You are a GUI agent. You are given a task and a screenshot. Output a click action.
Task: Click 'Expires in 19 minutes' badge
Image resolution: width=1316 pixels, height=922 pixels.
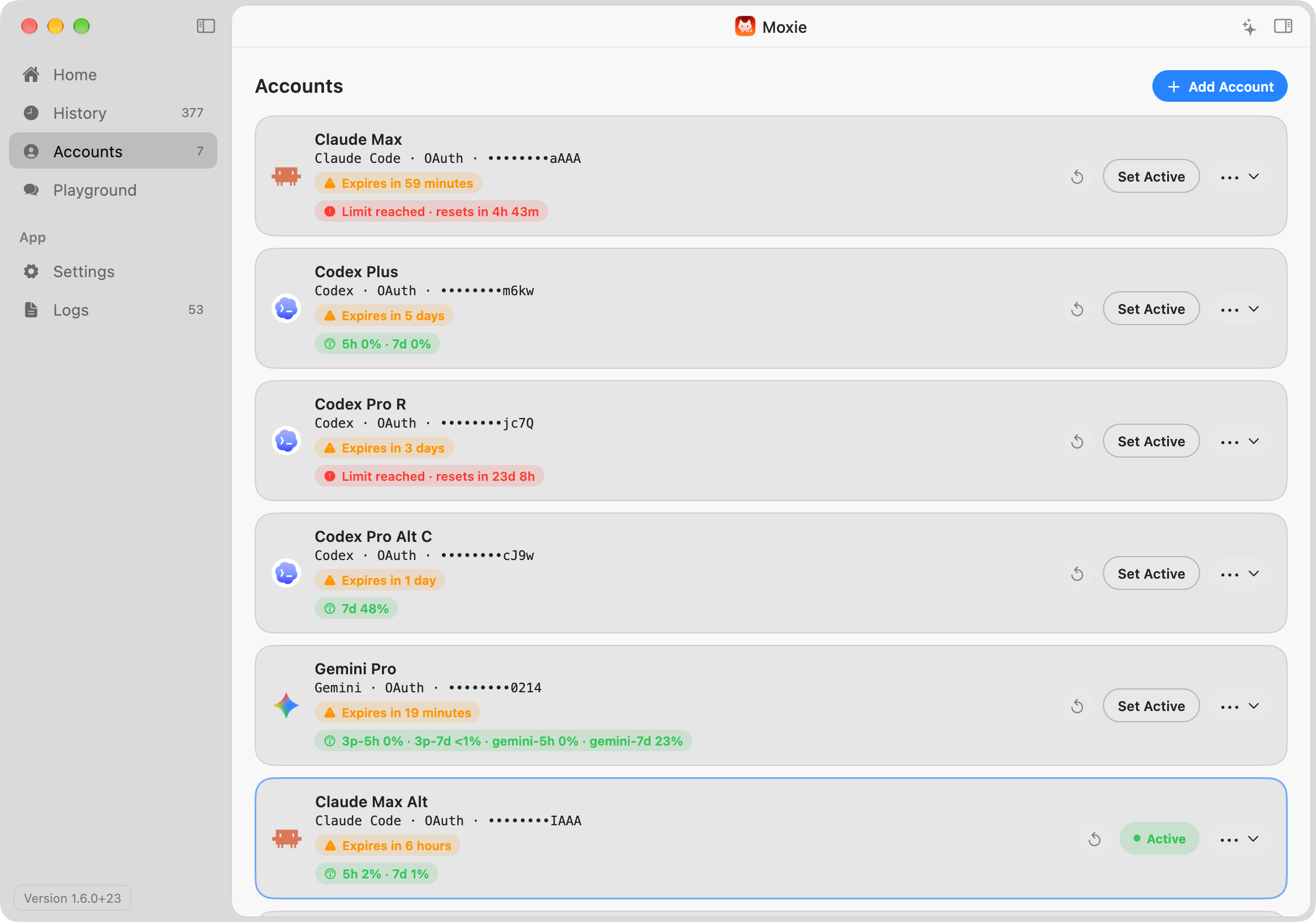[x=397, y=713]
